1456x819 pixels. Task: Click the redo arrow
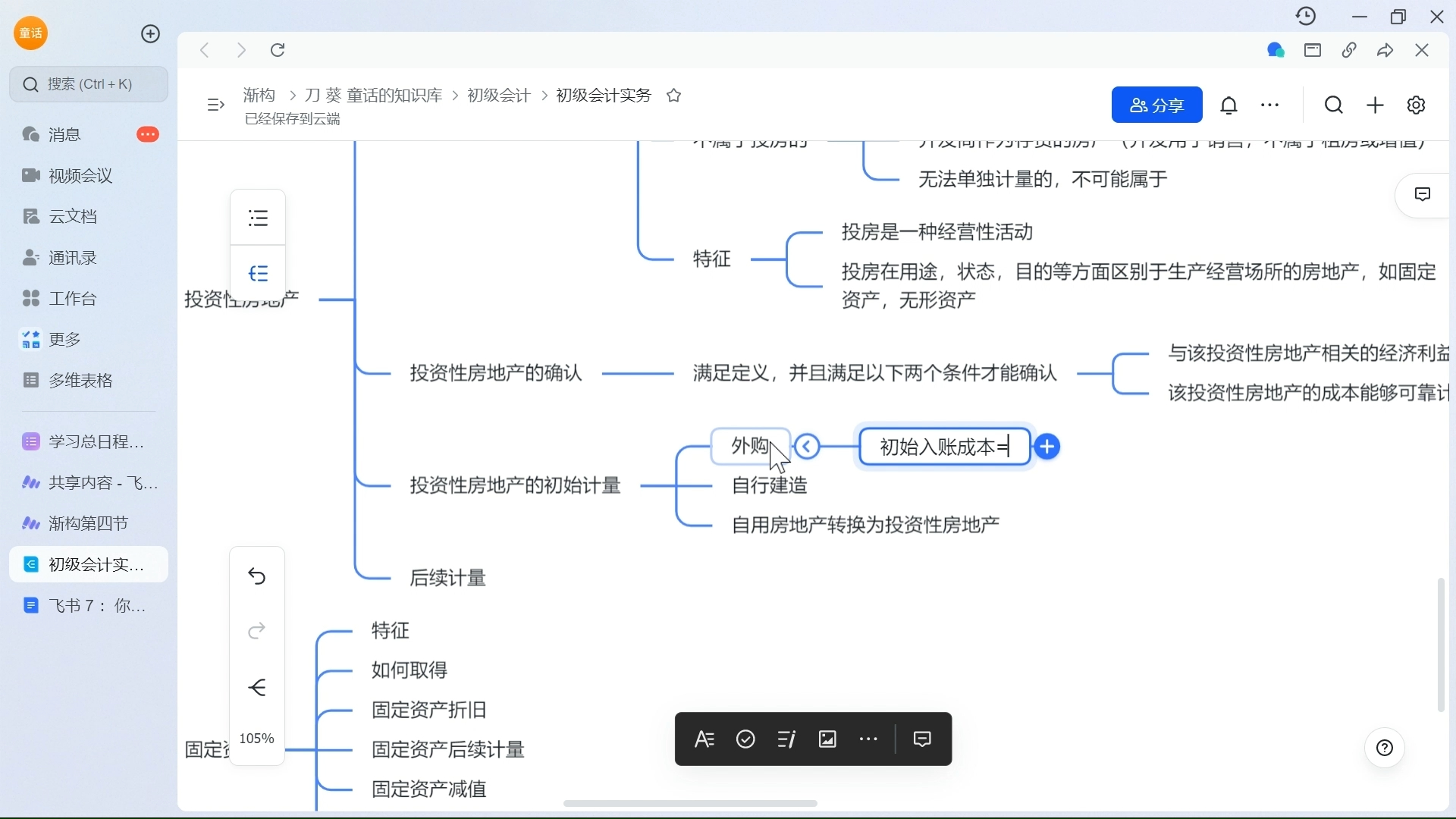point(258,631)
